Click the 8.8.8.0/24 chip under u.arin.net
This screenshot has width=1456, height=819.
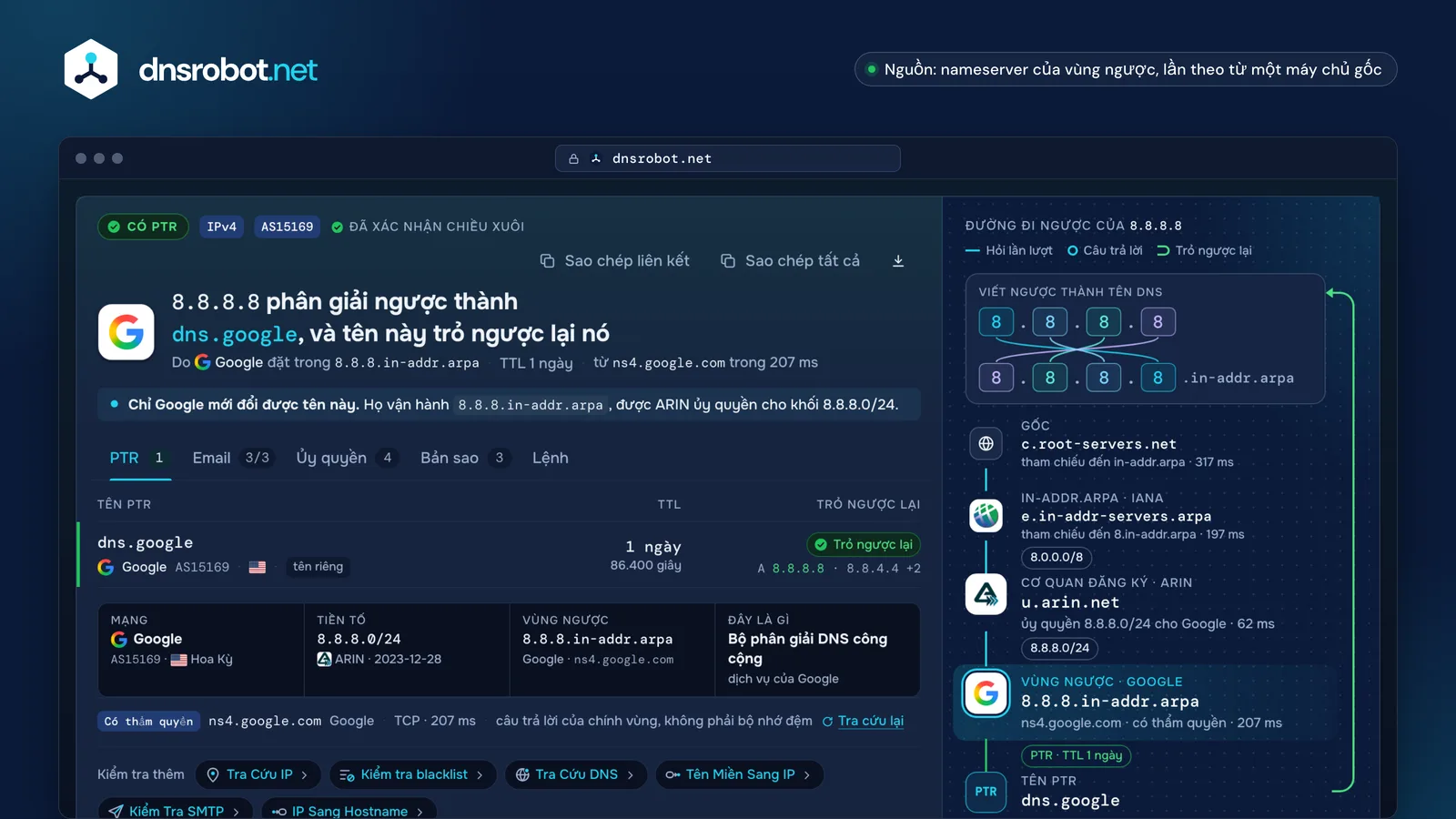coord(1059,648)
